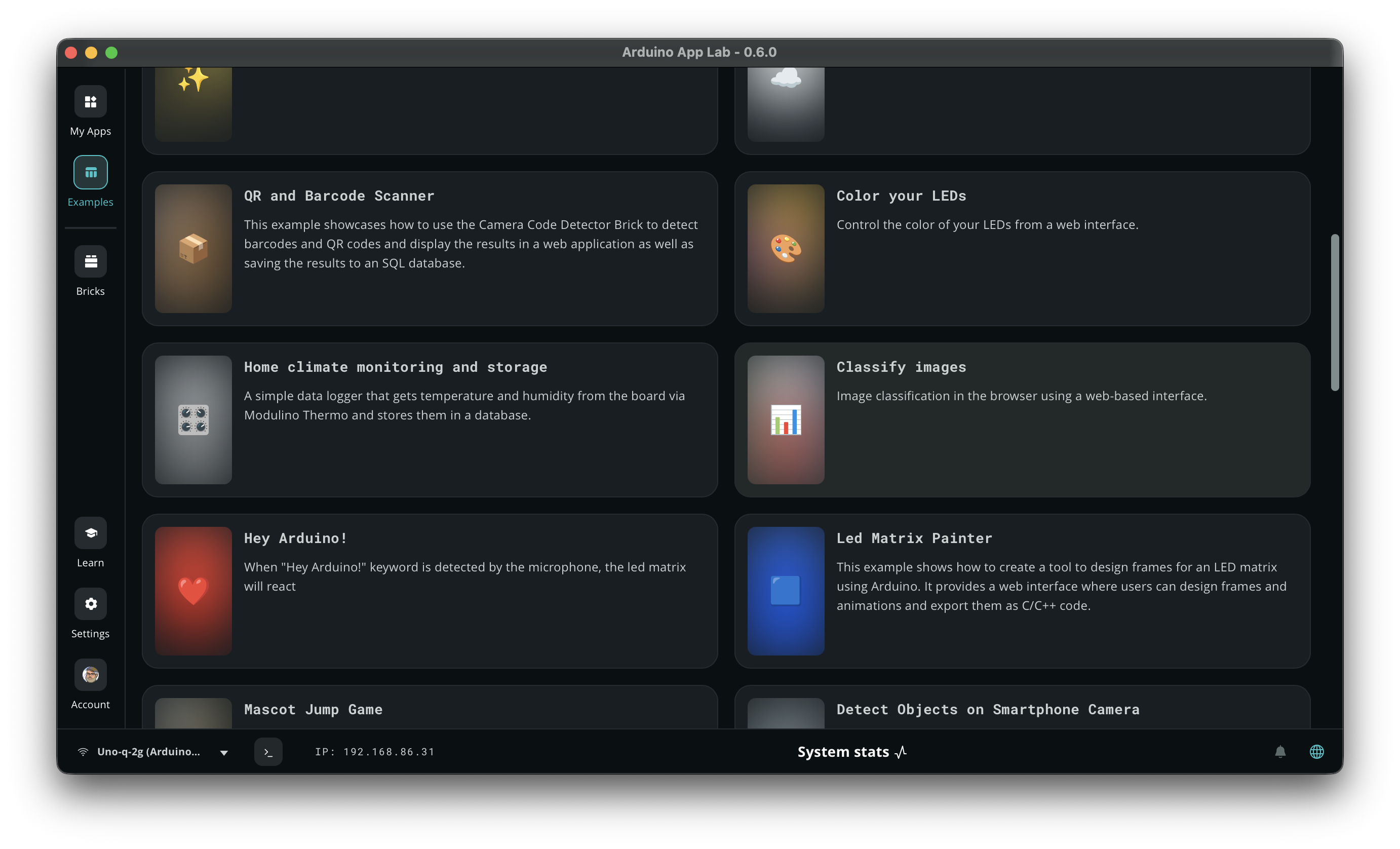Click the QR and Barcode Scanner package thumbnail
This screenshot has width=1400, height=849.
[x=193, y=249]
